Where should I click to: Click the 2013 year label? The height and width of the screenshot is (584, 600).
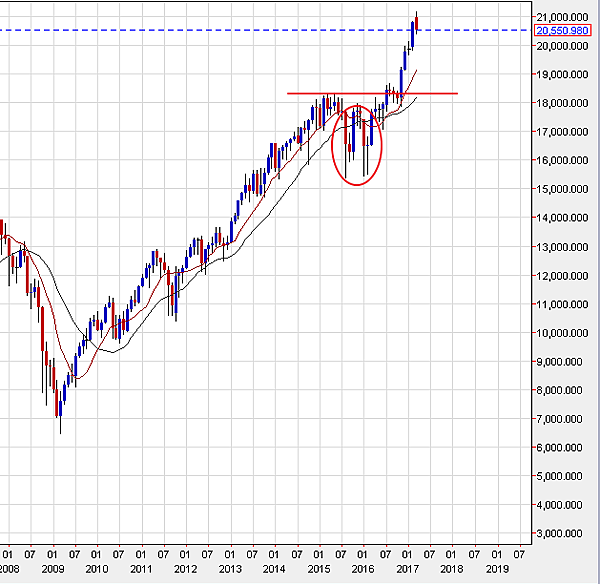230,569
